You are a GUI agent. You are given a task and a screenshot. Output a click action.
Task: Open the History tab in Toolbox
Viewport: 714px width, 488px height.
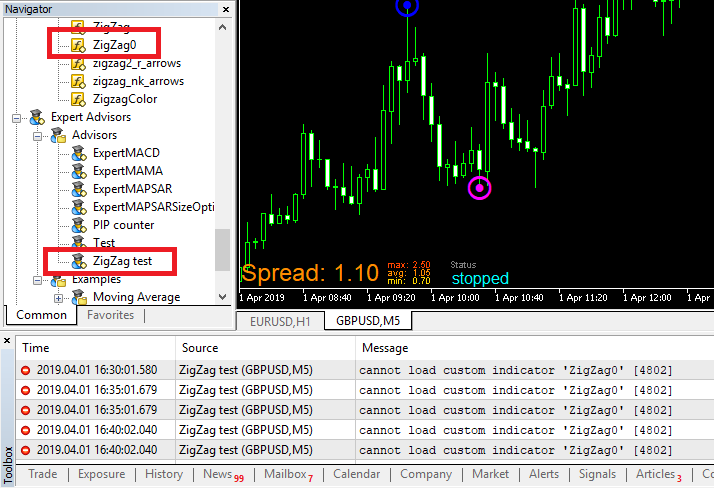click(164, 474)
